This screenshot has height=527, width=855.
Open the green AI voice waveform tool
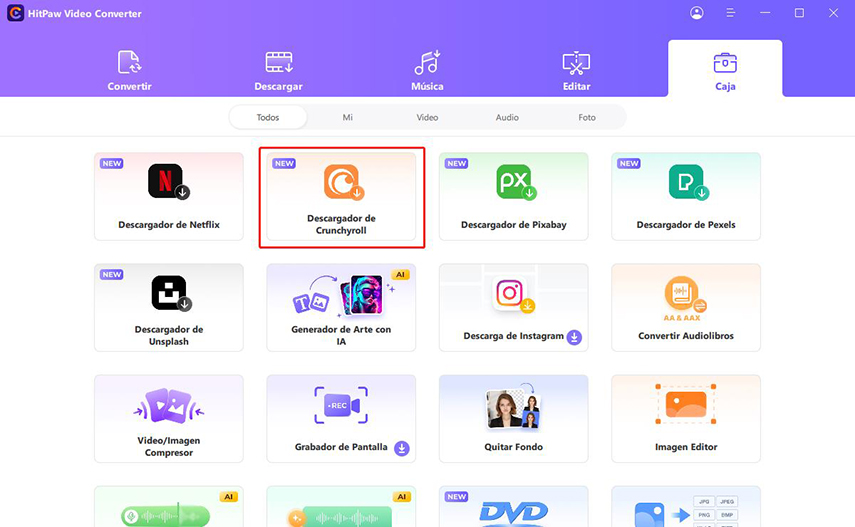165,516
